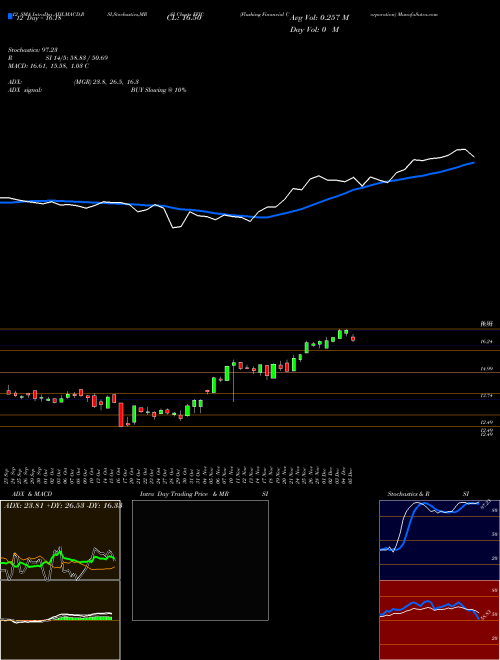Click the 'ADX signal:' label

pyautogui.click(x=25, y=90)
